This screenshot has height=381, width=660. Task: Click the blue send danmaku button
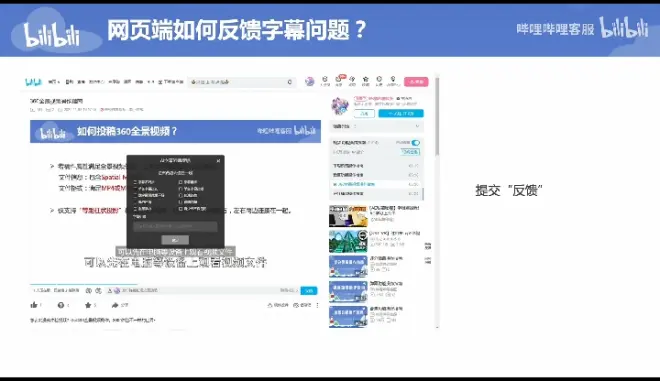(309, 290)
